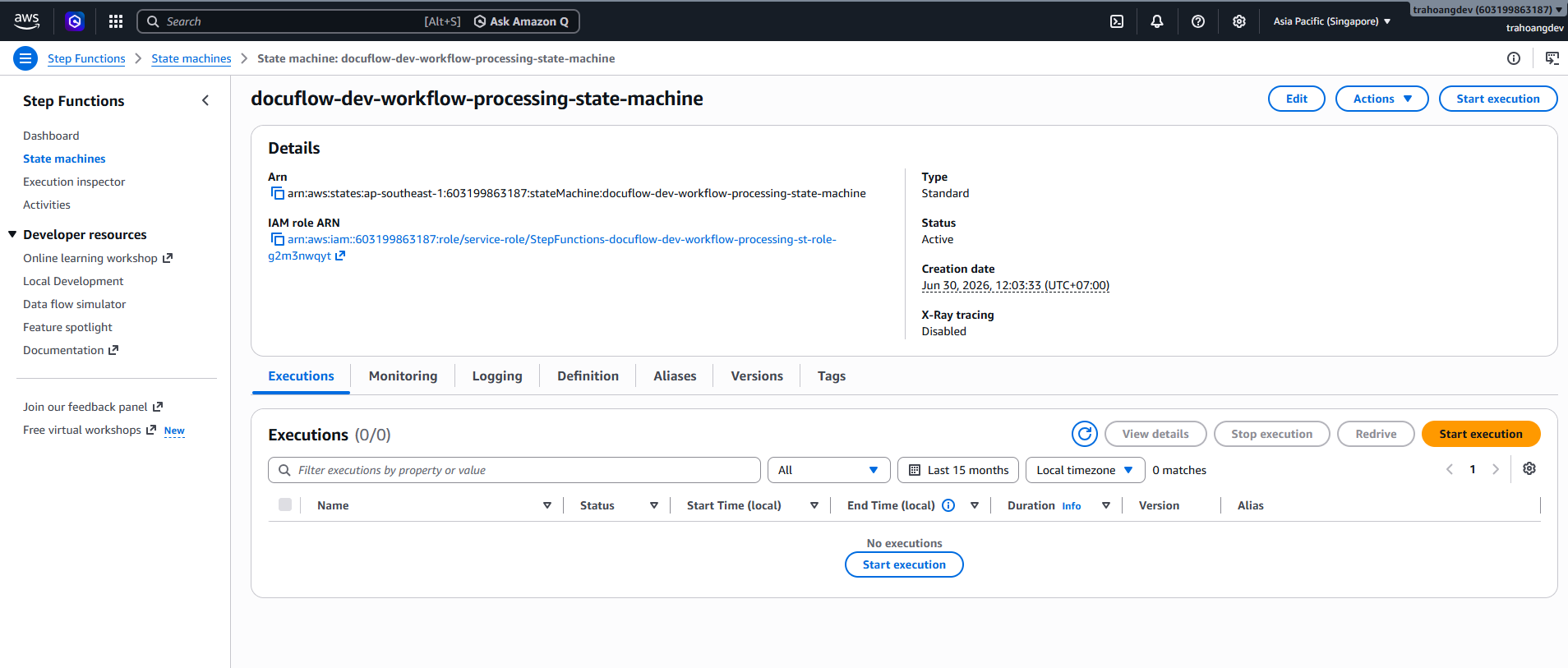Select State machines in sidebar
Viewport: 1568px width, 668px height.
point(64,159)
